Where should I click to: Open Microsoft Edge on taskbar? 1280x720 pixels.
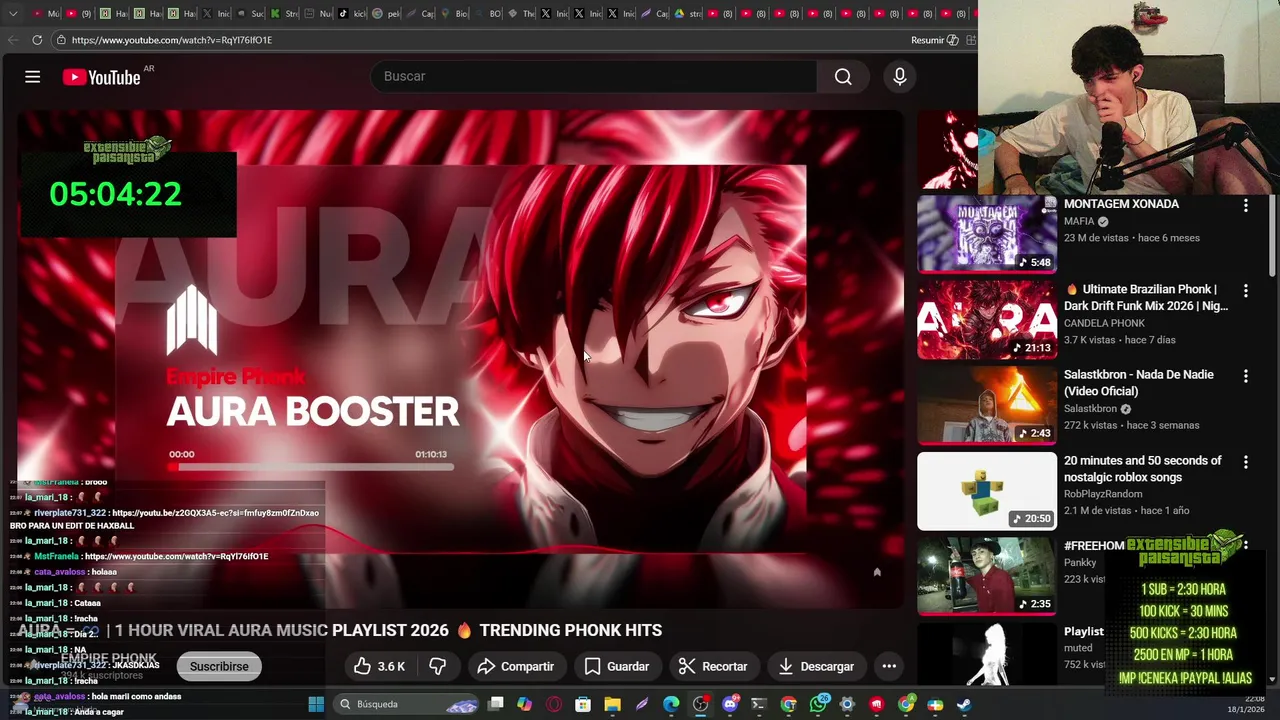pyautogui.click(x=671, y=704)
